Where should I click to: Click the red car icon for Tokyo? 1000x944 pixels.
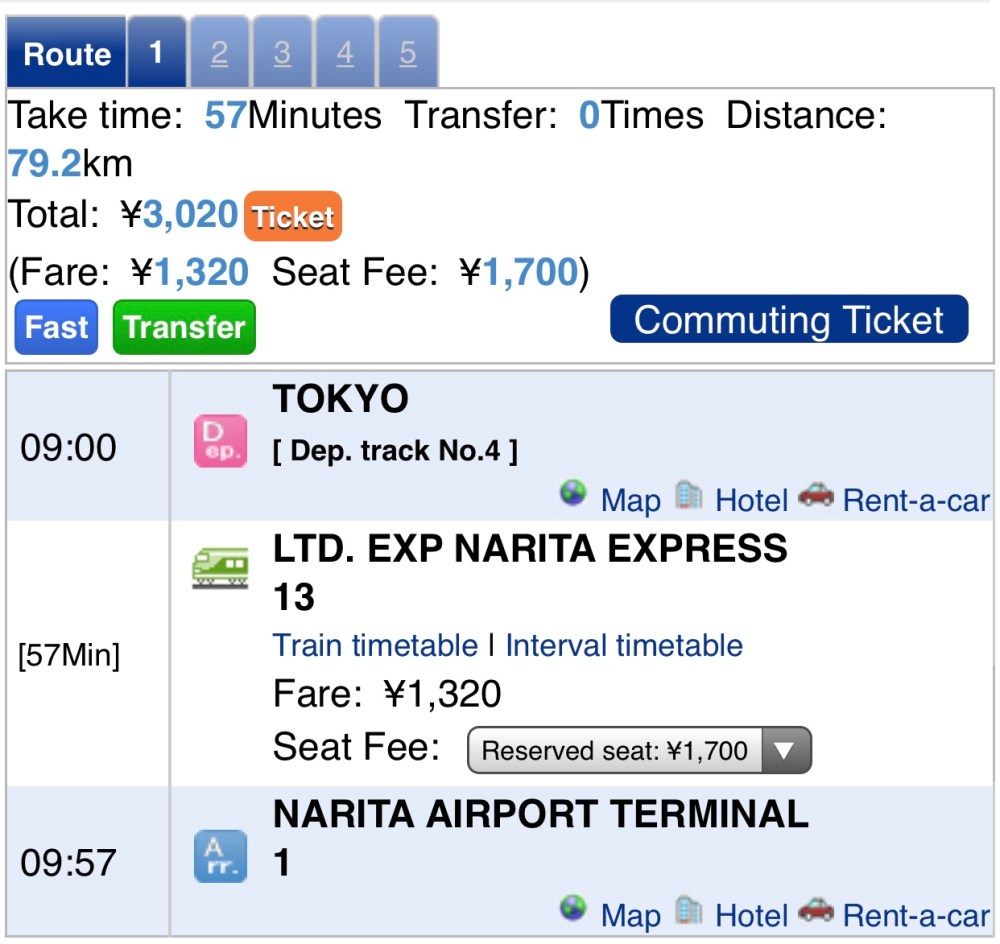(x=816, y=495)
